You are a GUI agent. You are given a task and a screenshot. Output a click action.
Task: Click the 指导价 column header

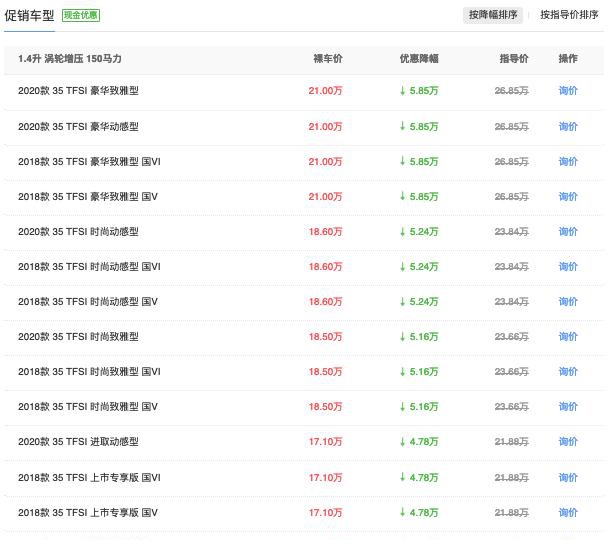click(513, 59)
